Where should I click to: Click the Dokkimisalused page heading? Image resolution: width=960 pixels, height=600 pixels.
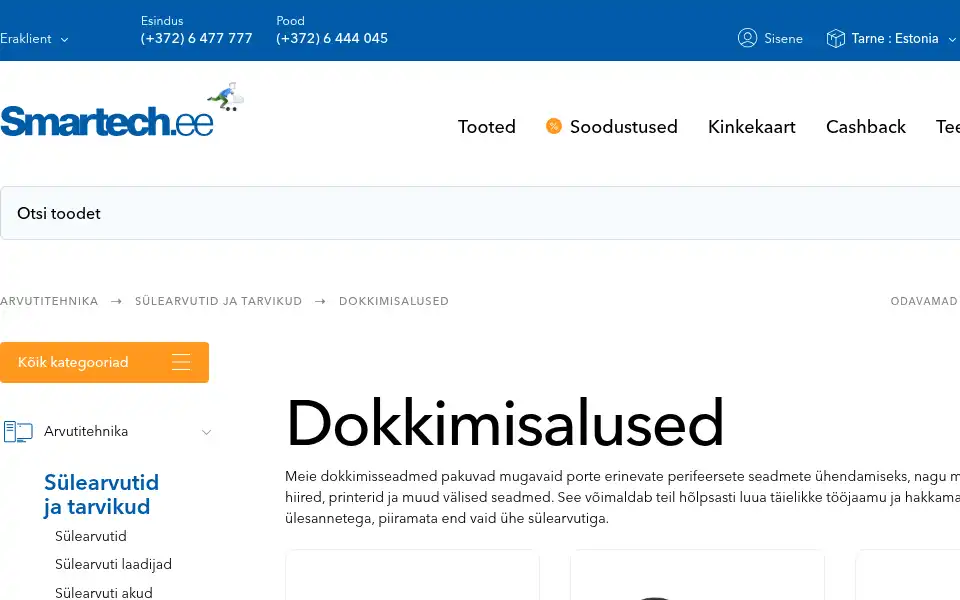click(x=505, y=423)
